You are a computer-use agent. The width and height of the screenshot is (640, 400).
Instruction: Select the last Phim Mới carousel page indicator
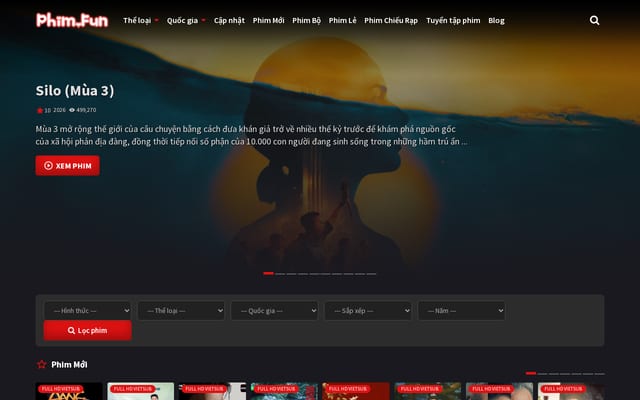(599, 373)
